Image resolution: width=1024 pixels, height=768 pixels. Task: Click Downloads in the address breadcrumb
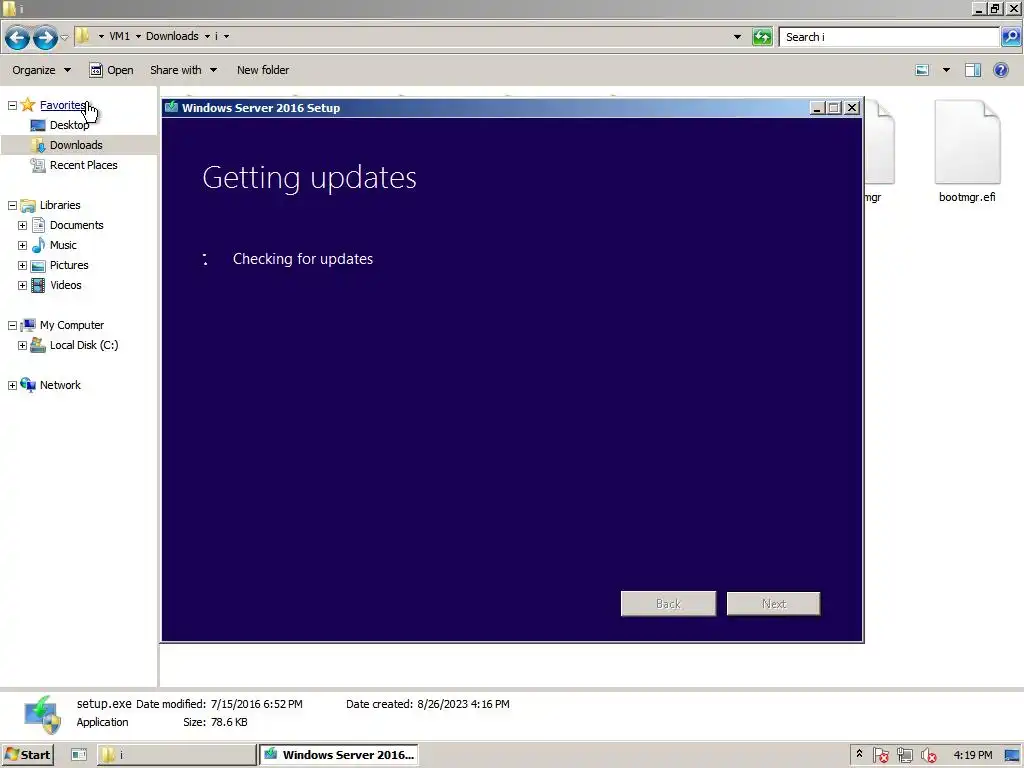(x=172, y=36)
